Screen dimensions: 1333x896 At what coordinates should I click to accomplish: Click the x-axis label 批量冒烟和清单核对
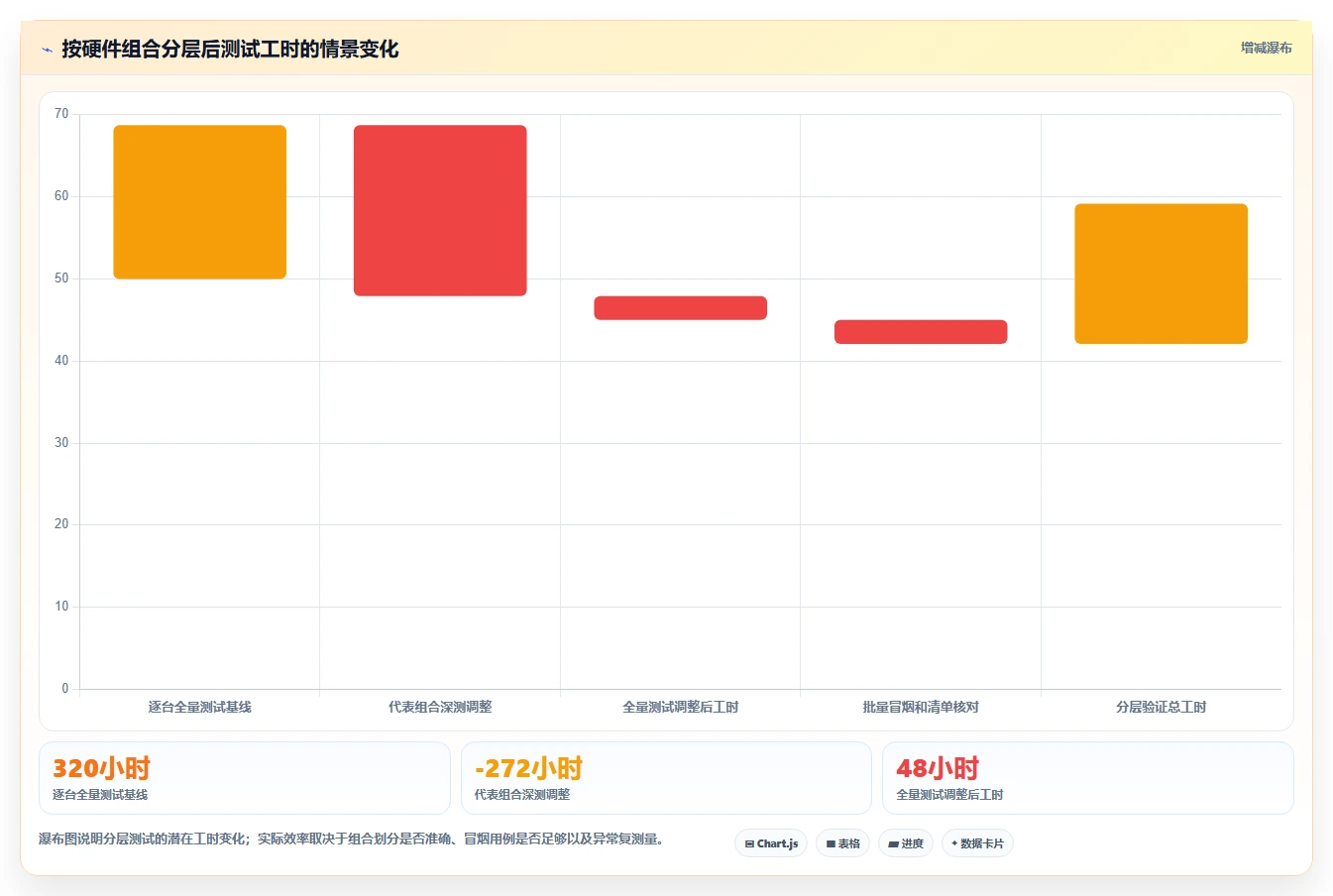click(921, 707)
